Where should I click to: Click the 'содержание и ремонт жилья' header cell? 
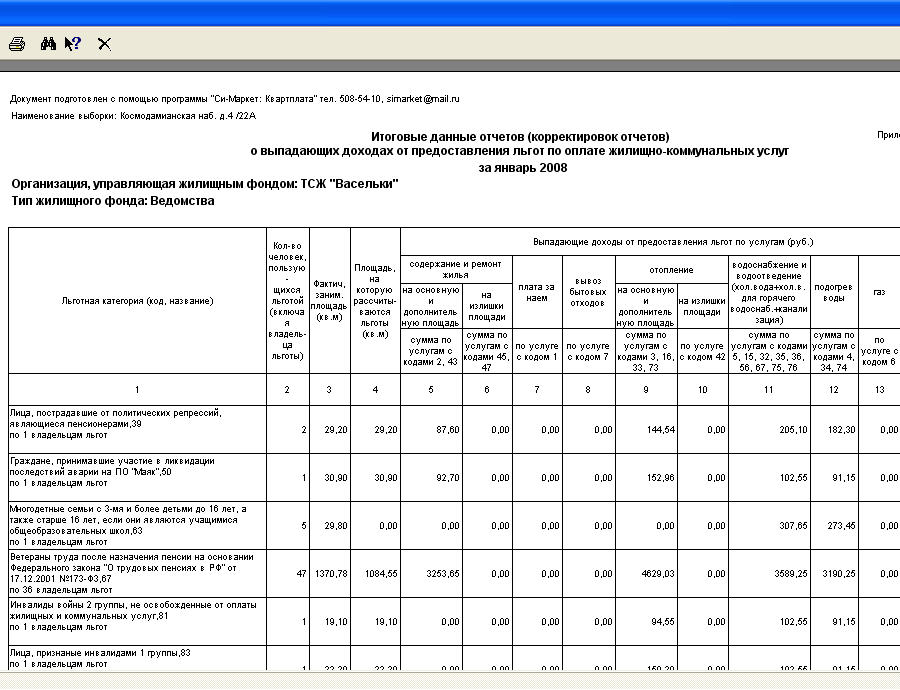[456, 269]
